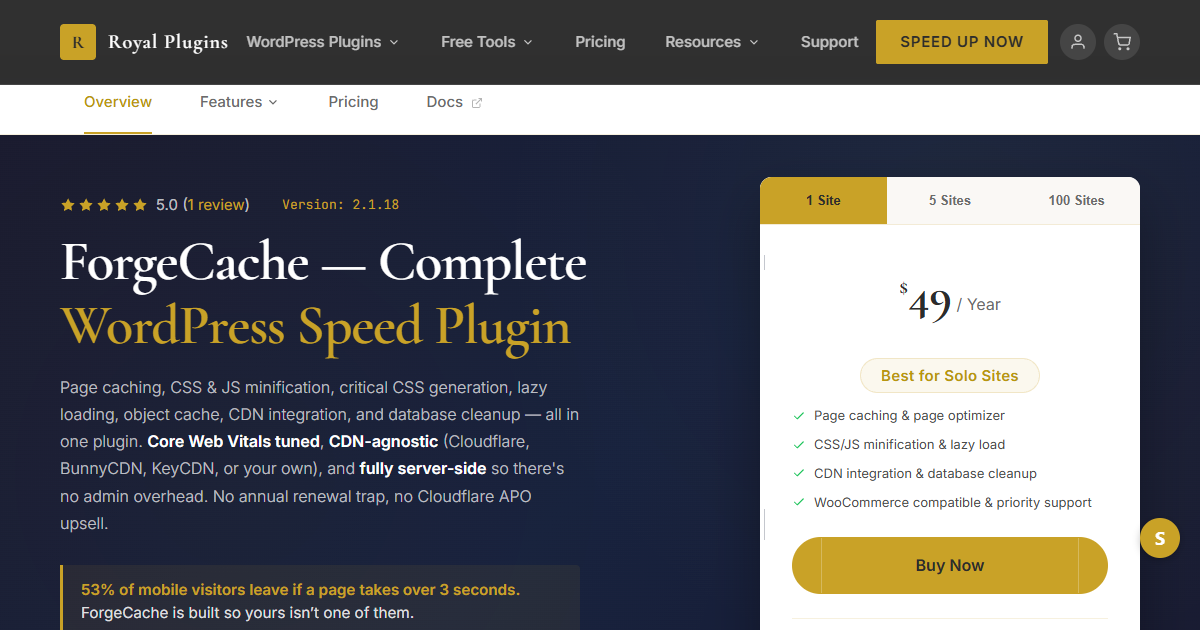This screenshot has width=1200, height=630.
Task: Click the Royal Plugins R logo icon
Action: 78,42
